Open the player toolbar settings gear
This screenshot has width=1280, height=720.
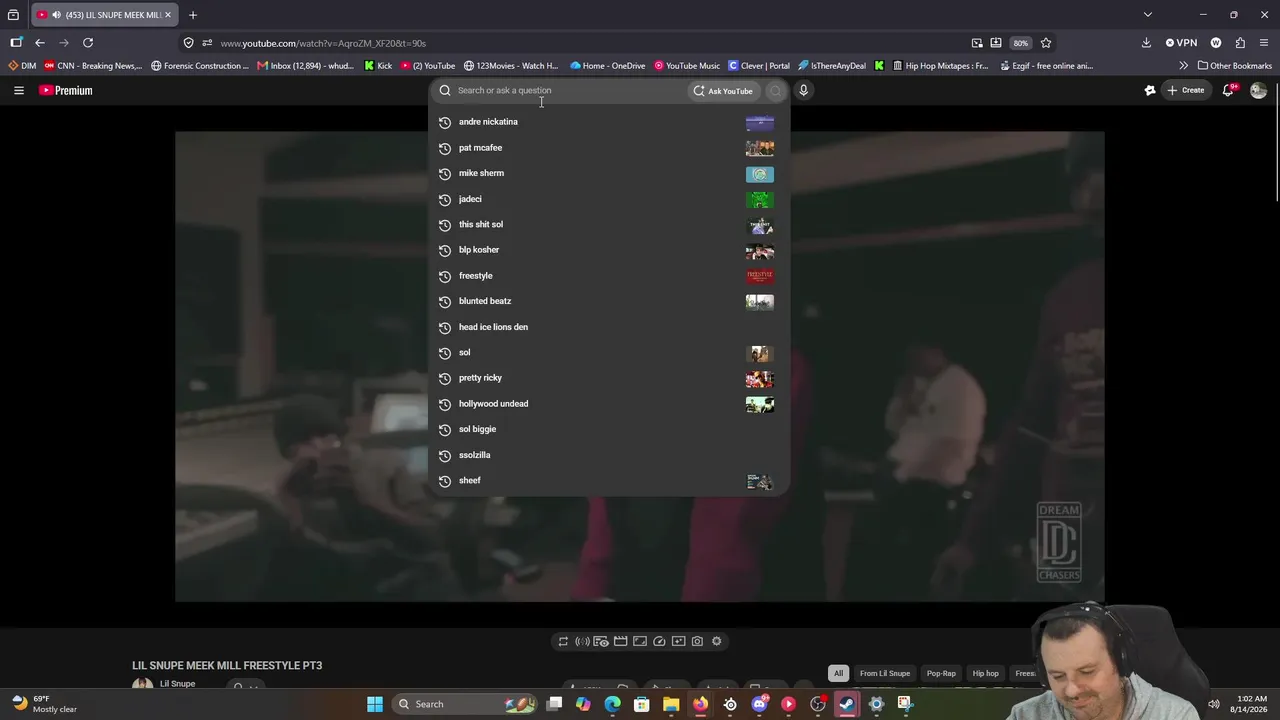tap(717, 641)
